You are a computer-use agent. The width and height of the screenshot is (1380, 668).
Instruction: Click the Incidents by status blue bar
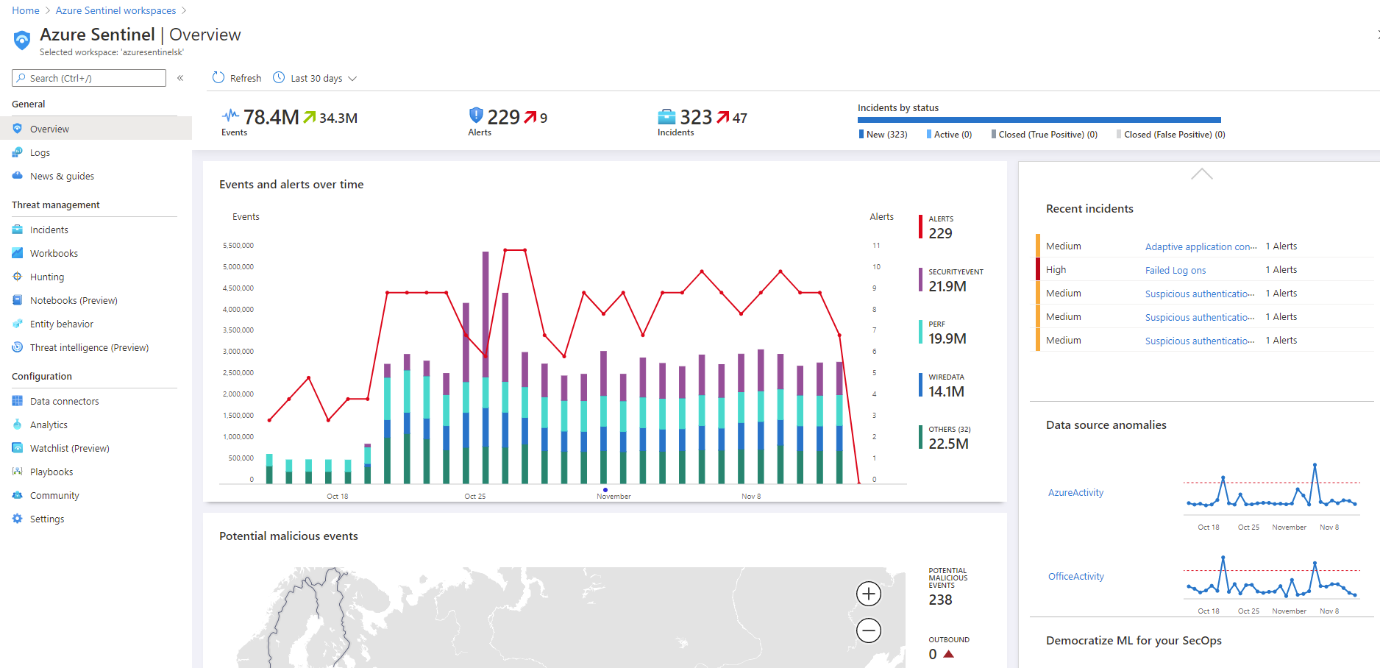(x=1039, y=120)
